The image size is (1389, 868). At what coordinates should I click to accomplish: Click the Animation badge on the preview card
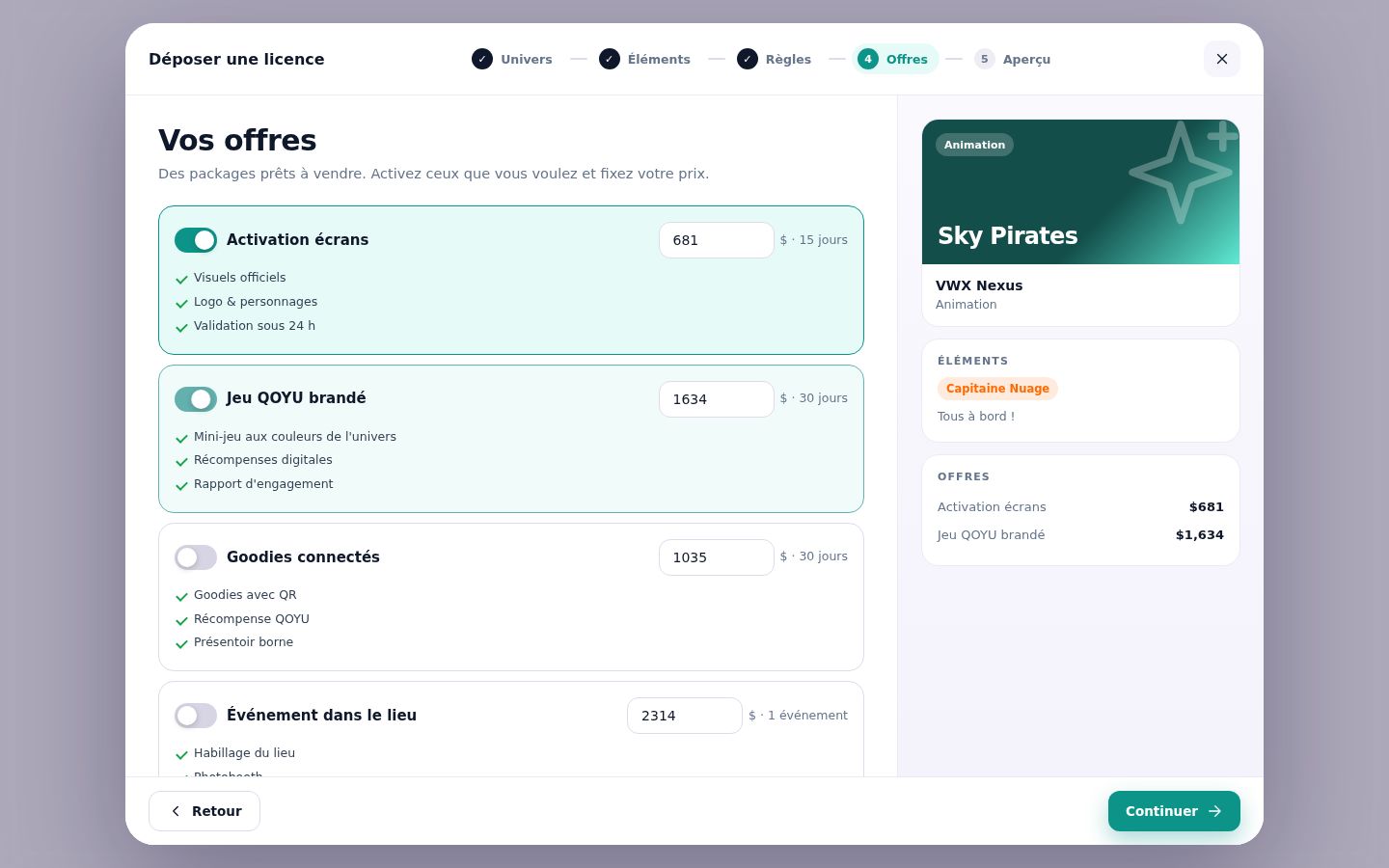click(974, 145)
